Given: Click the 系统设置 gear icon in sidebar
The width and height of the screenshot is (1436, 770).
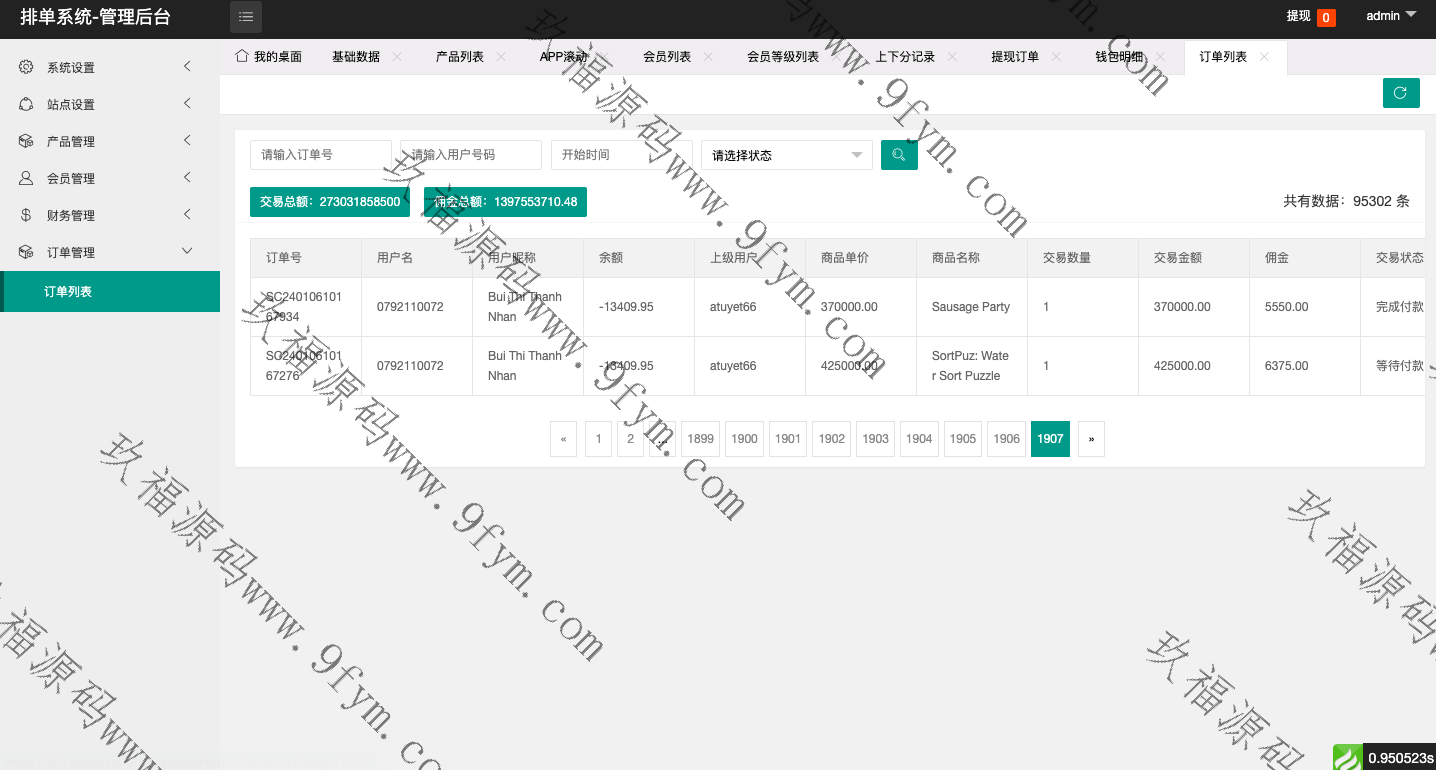Looking at the screenshot, I should click(26, 67).
